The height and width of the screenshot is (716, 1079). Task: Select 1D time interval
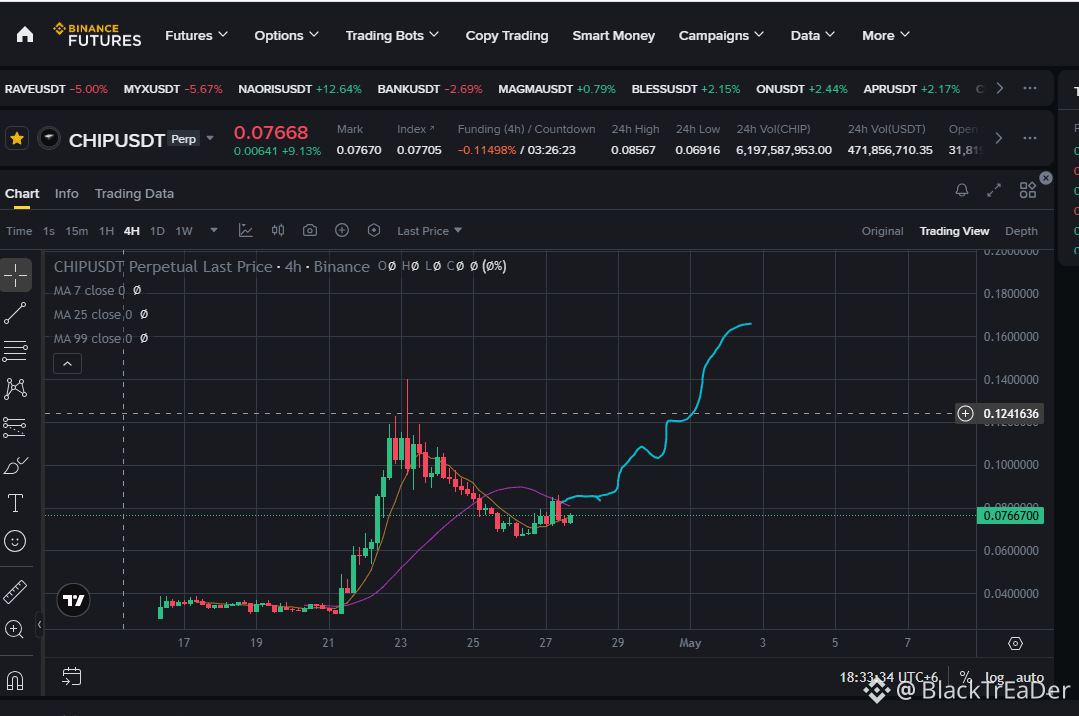(157, 231)
